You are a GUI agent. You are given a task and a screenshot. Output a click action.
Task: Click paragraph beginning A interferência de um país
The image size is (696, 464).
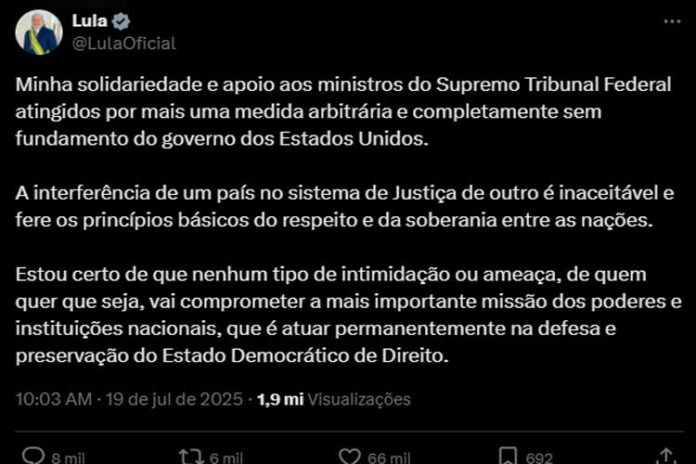pos(344,206)
